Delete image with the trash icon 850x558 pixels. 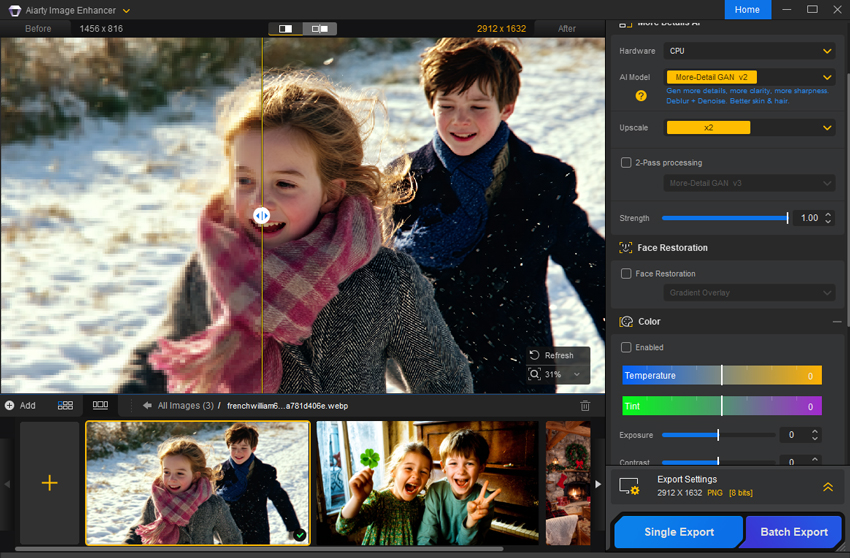585,406
